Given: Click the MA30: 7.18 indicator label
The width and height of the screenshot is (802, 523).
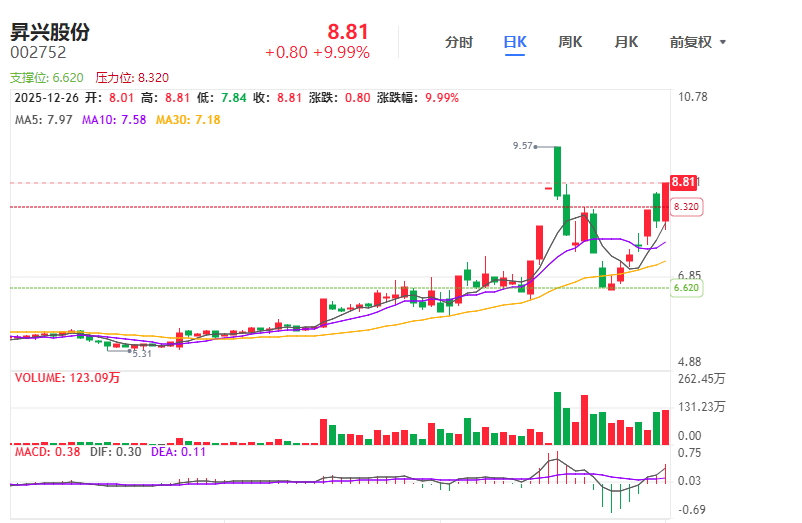Looking at the screenshot, I should 188,120.
